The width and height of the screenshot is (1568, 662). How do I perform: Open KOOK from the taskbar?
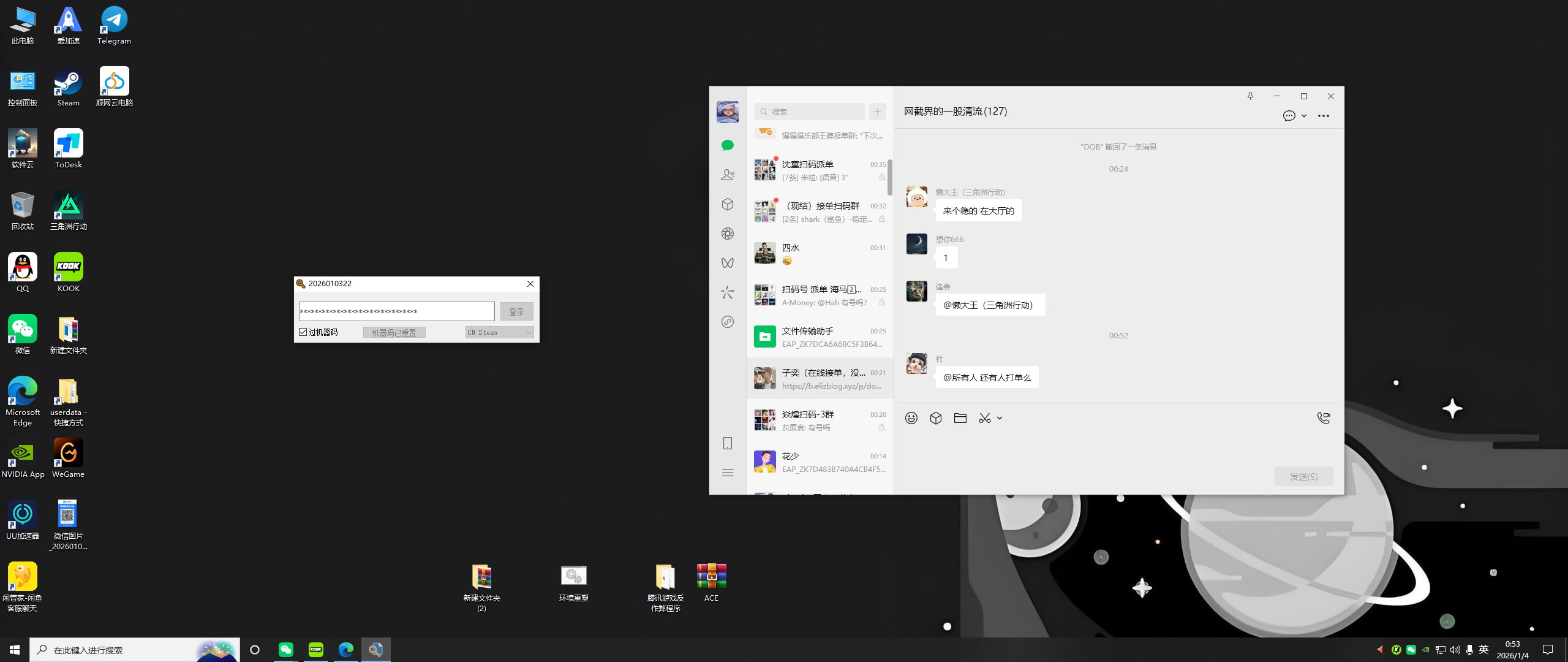click(316, 650)
